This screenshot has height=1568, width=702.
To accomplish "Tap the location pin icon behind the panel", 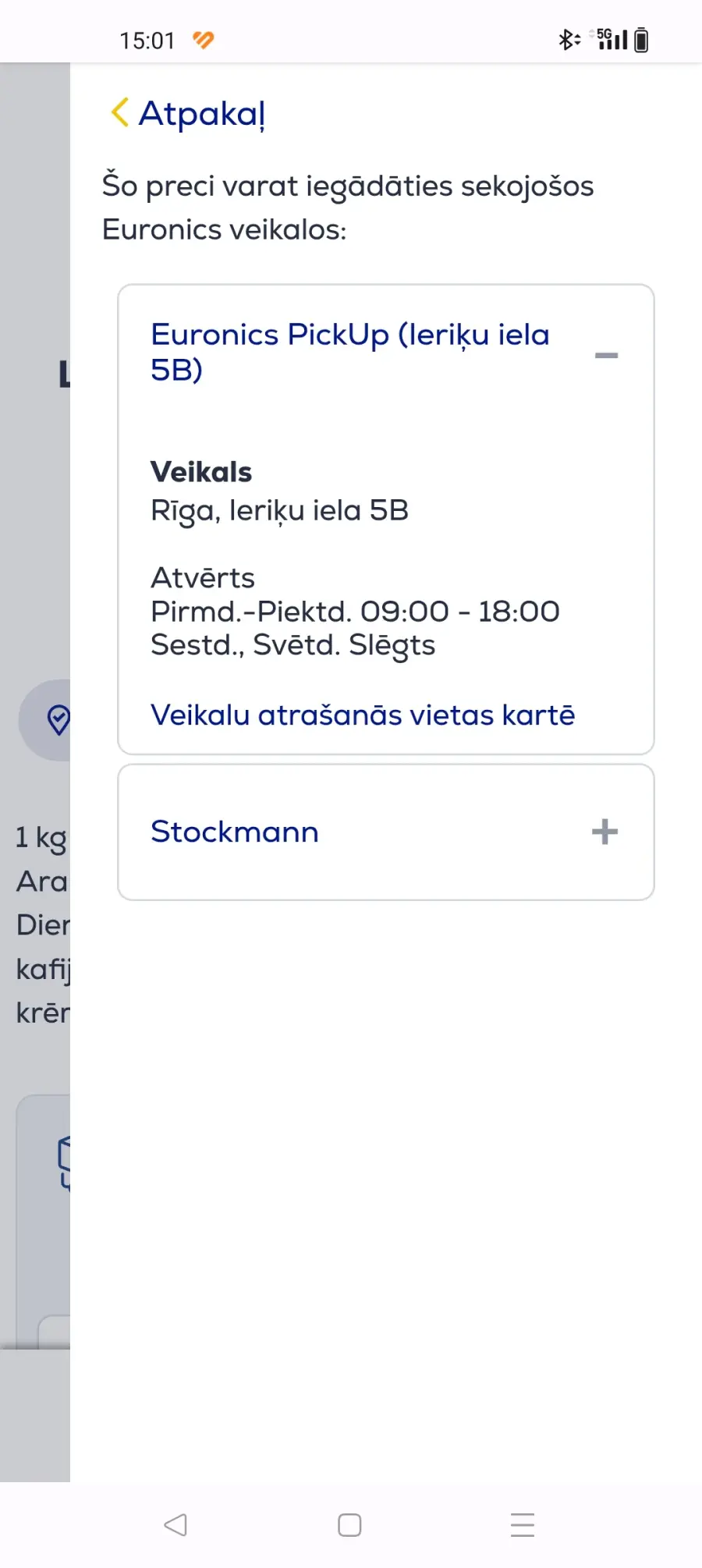I will tap(58, 719).
